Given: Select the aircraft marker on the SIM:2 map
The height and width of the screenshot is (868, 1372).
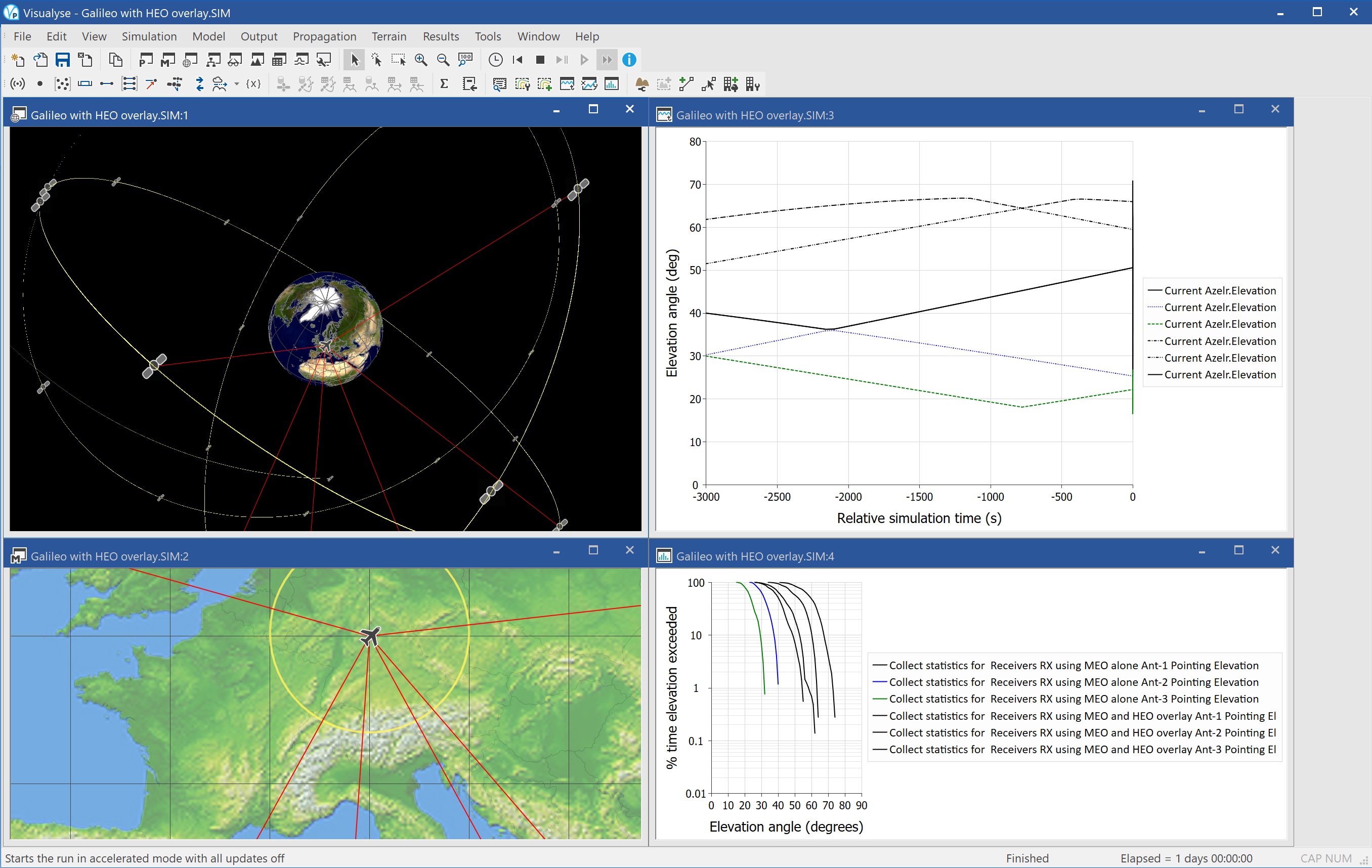Looking at the screenshot, I should (370, 636).
